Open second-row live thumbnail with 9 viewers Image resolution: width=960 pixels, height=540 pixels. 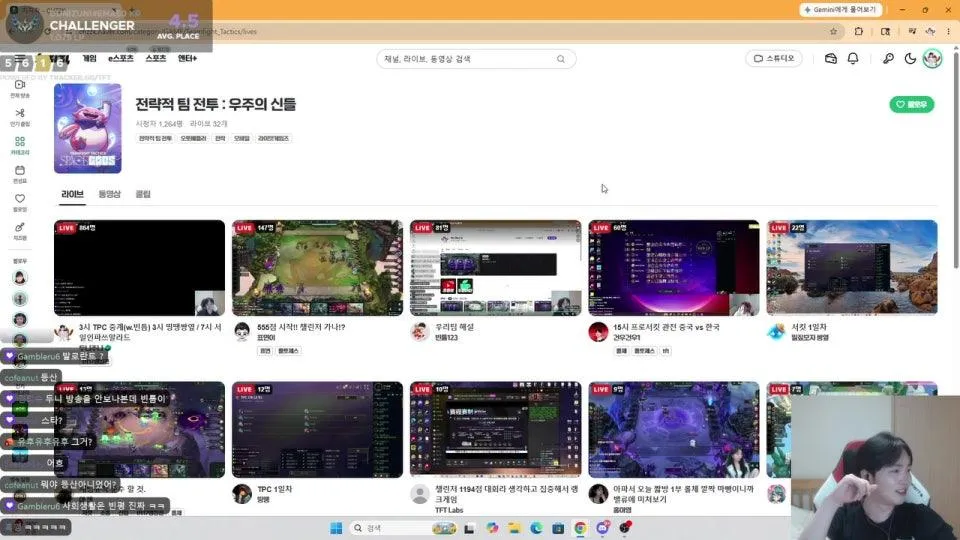673,430
